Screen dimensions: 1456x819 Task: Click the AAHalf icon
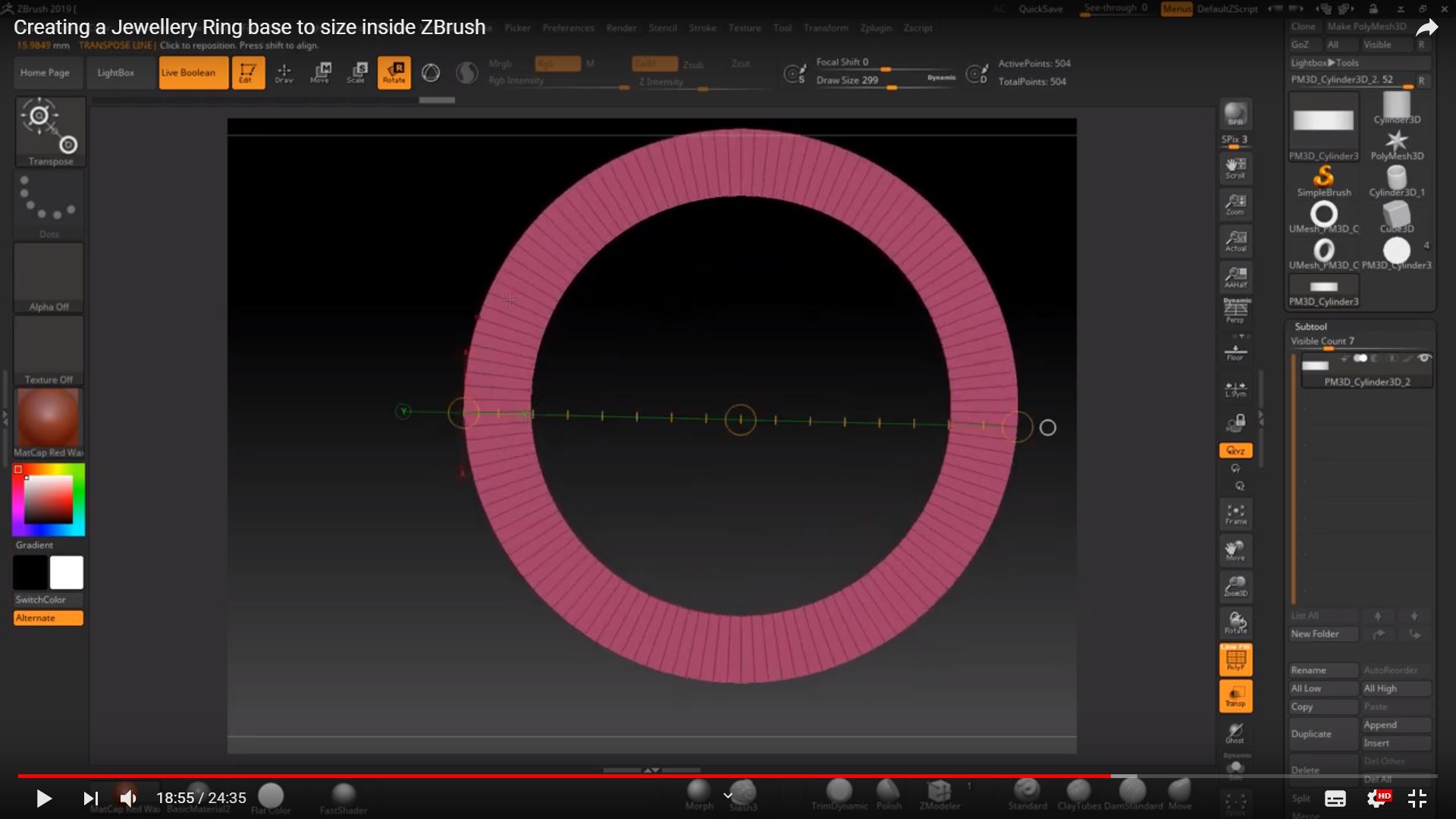[1235, 278]
